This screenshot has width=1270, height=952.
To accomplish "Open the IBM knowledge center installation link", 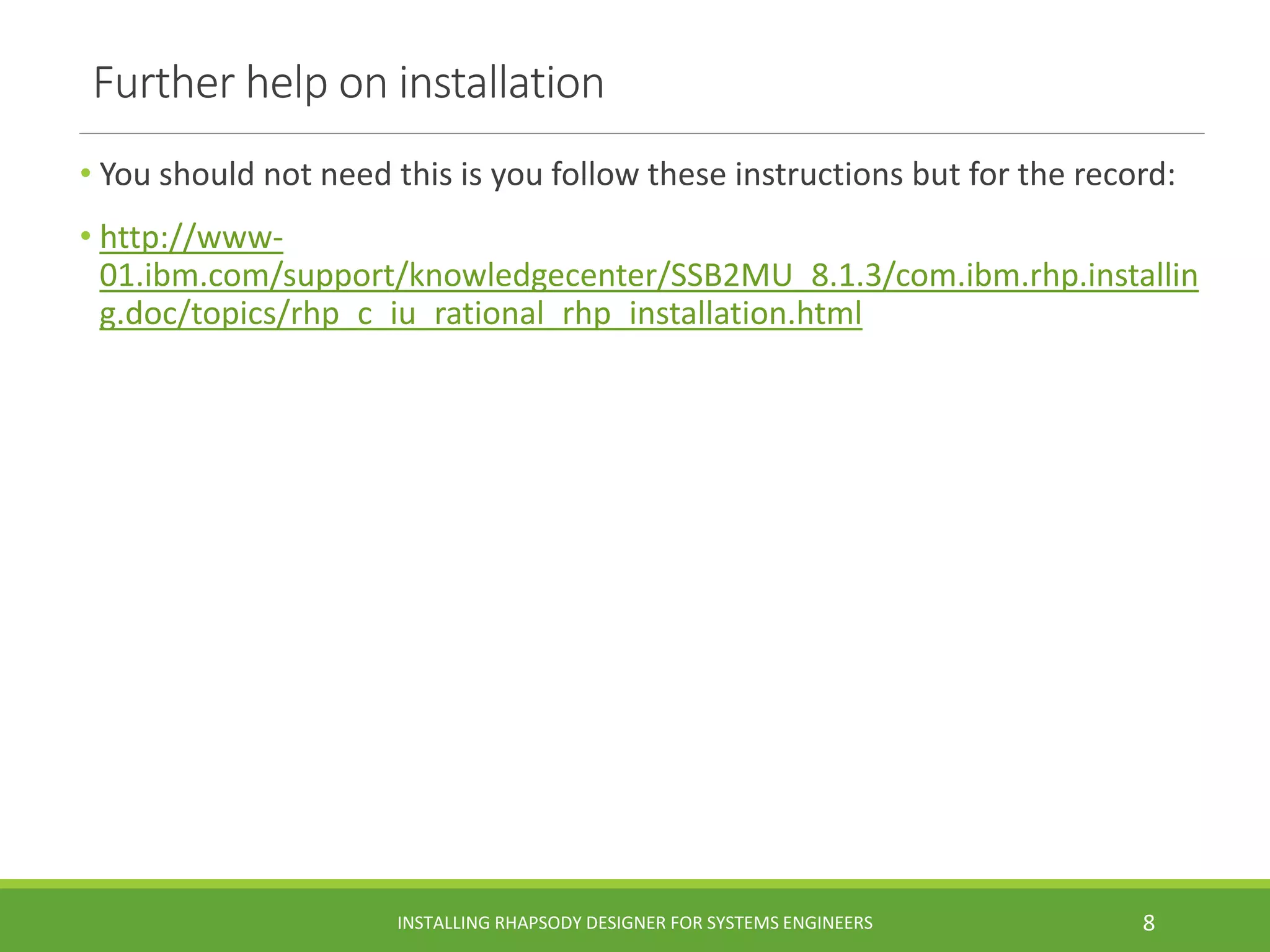I will 649,276.
